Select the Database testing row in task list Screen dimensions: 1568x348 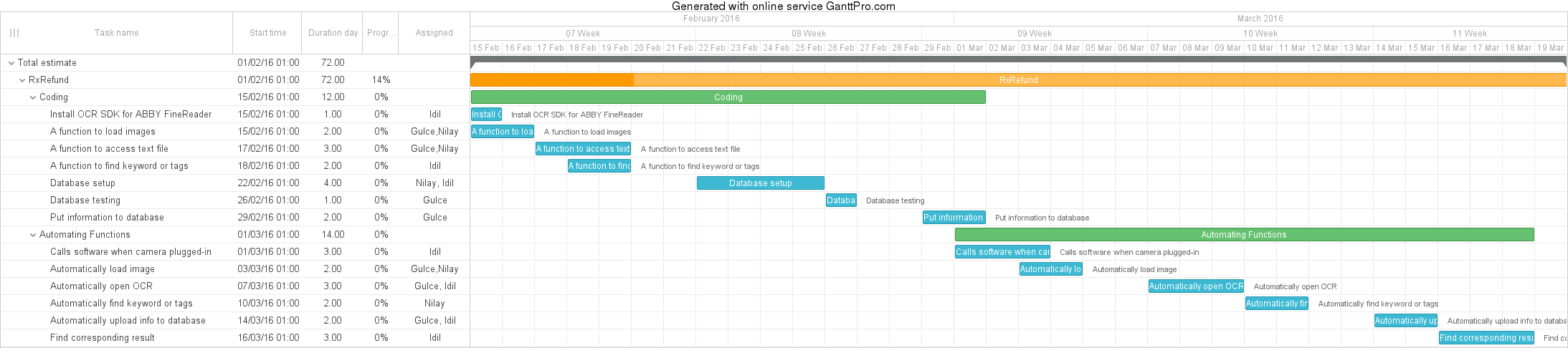coord(85,200)
